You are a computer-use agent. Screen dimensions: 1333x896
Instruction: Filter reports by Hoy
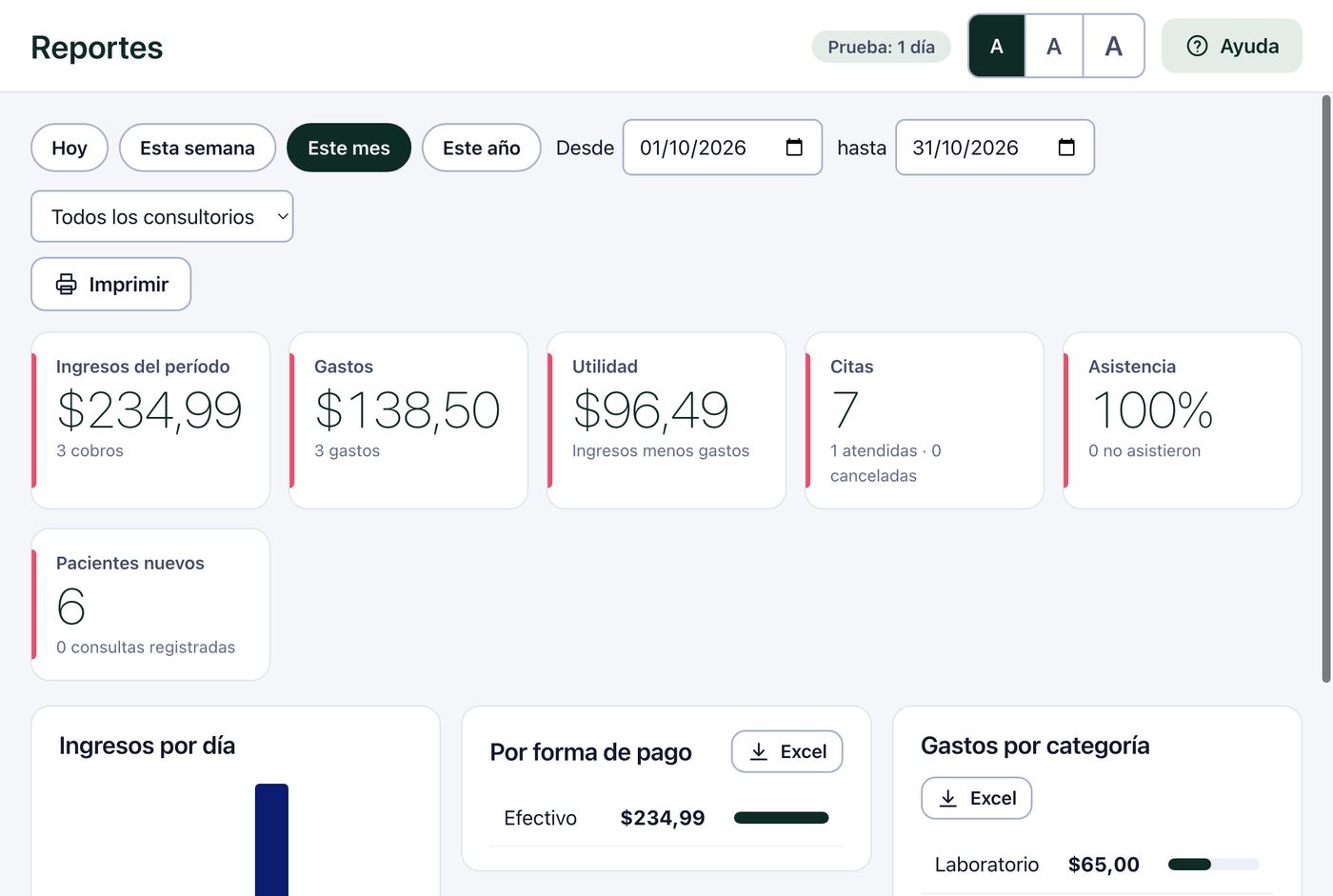(70, 148)
